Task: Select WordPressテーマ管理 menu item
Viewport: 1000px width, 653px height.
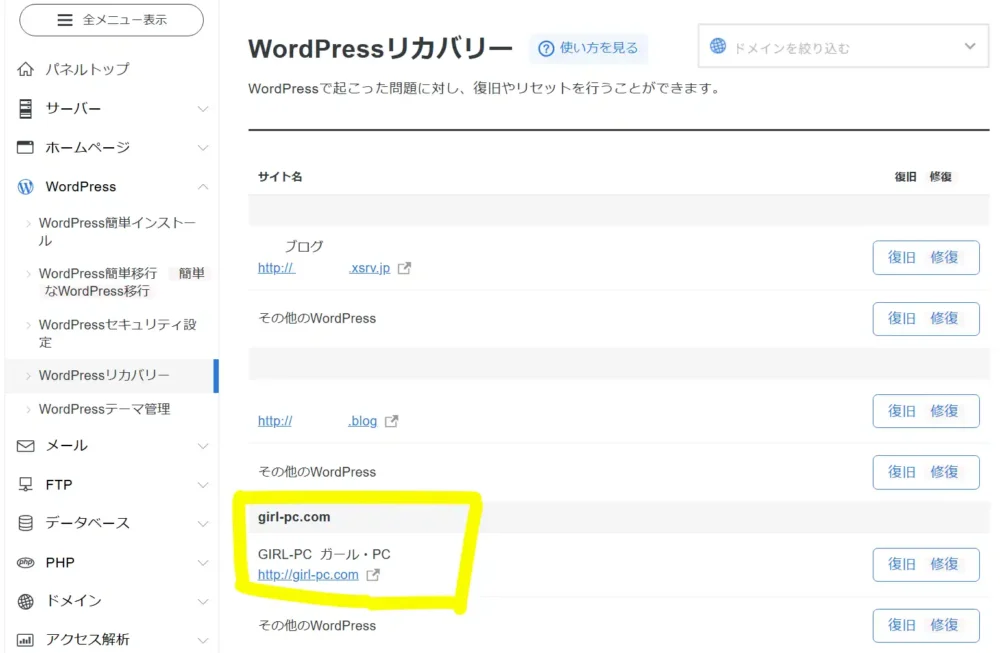Action: (104, 409)
